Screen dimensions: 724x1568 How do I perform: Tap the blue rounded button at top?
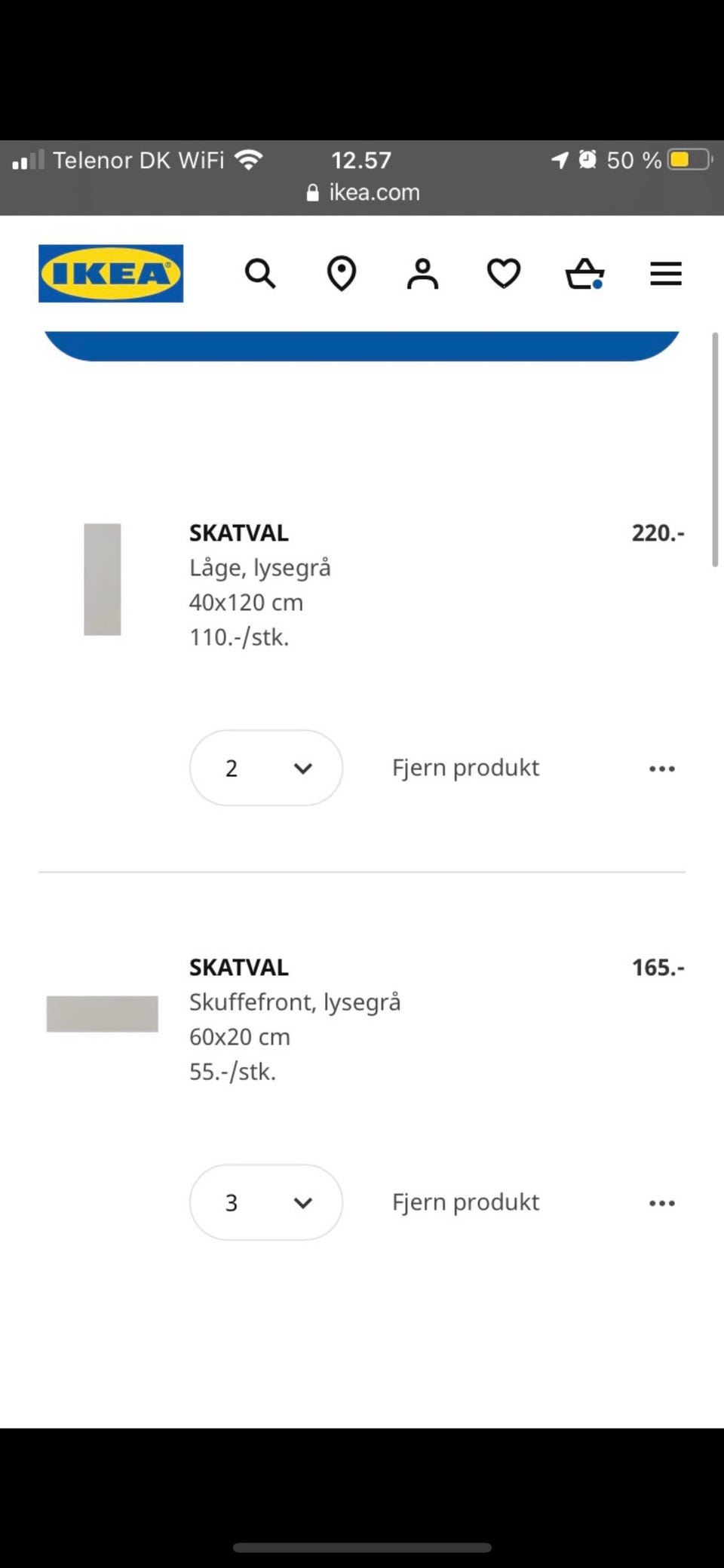point(362,345)
